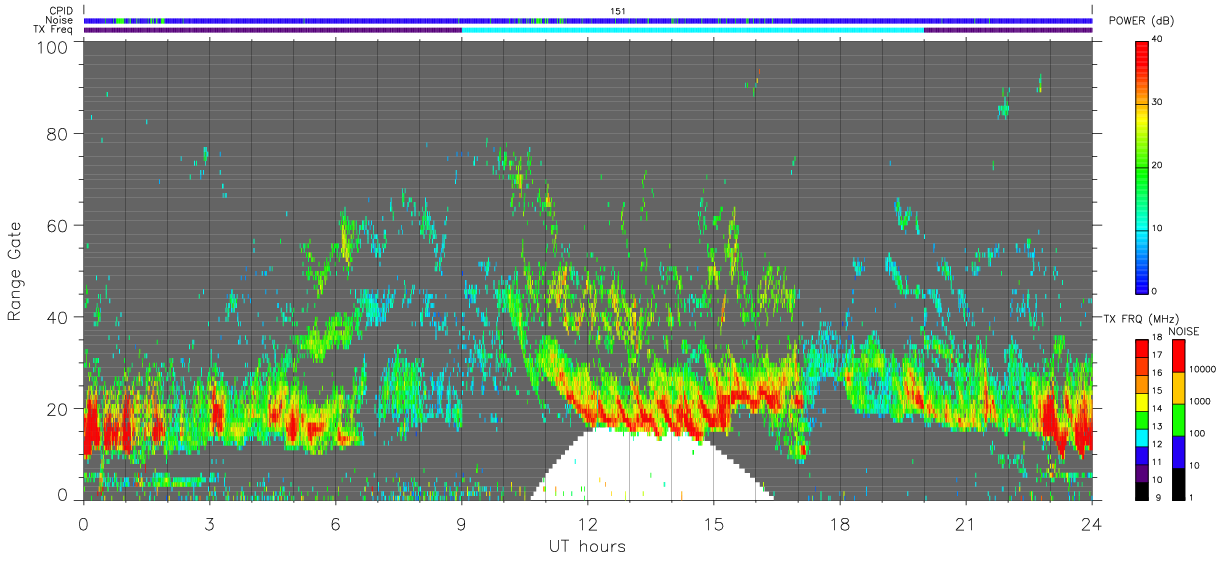The width and height of the screenshot is (1228, 567).
Task: Click the blue Noise strip above the plot
Action: coord(588,20)
